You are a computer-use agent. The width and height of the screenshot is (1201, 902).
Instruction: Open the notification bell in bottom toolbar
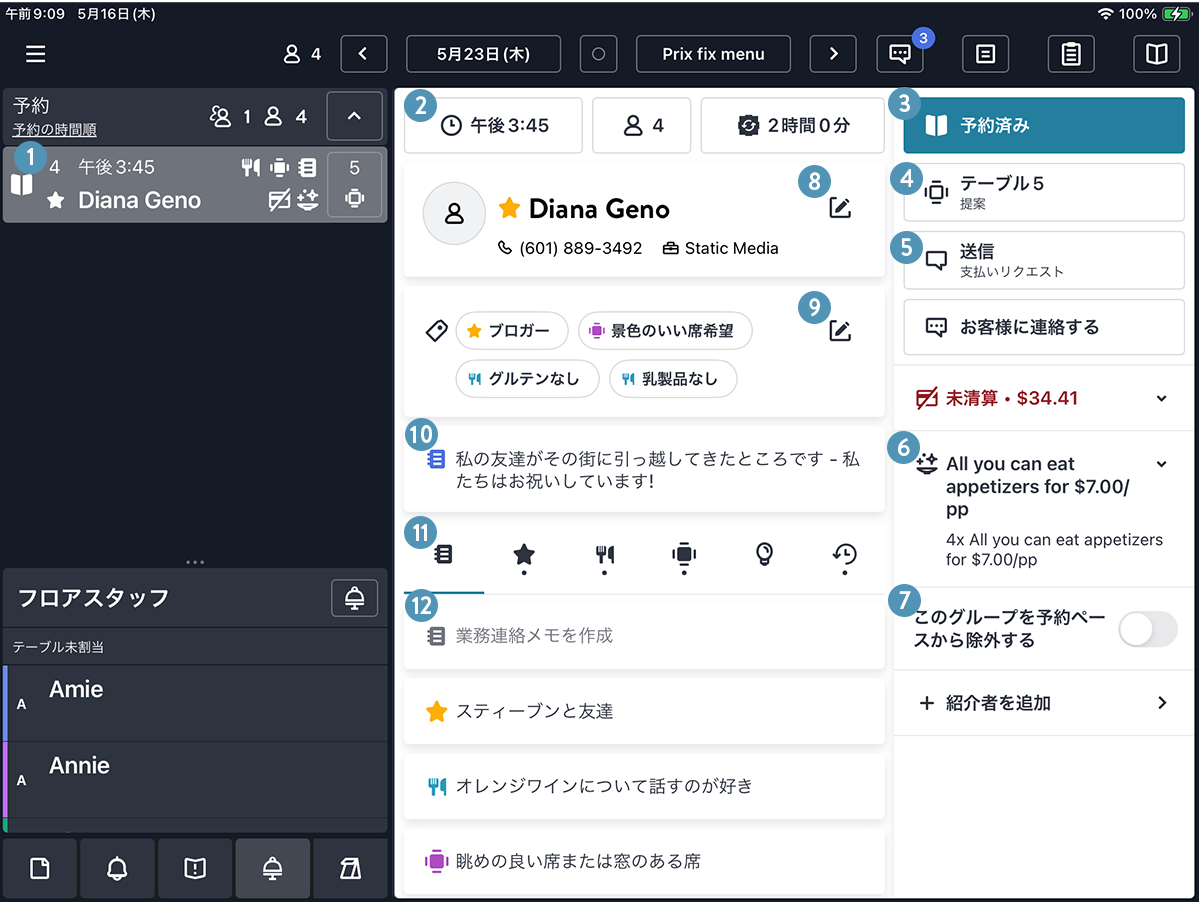(117, 868)
